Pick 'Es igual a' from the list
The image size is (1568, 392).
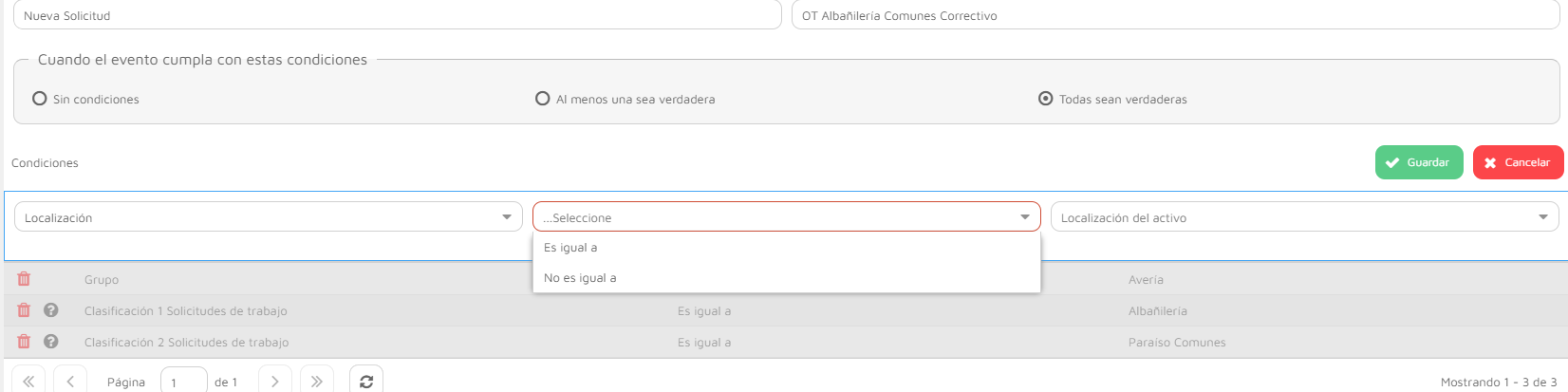570,248
